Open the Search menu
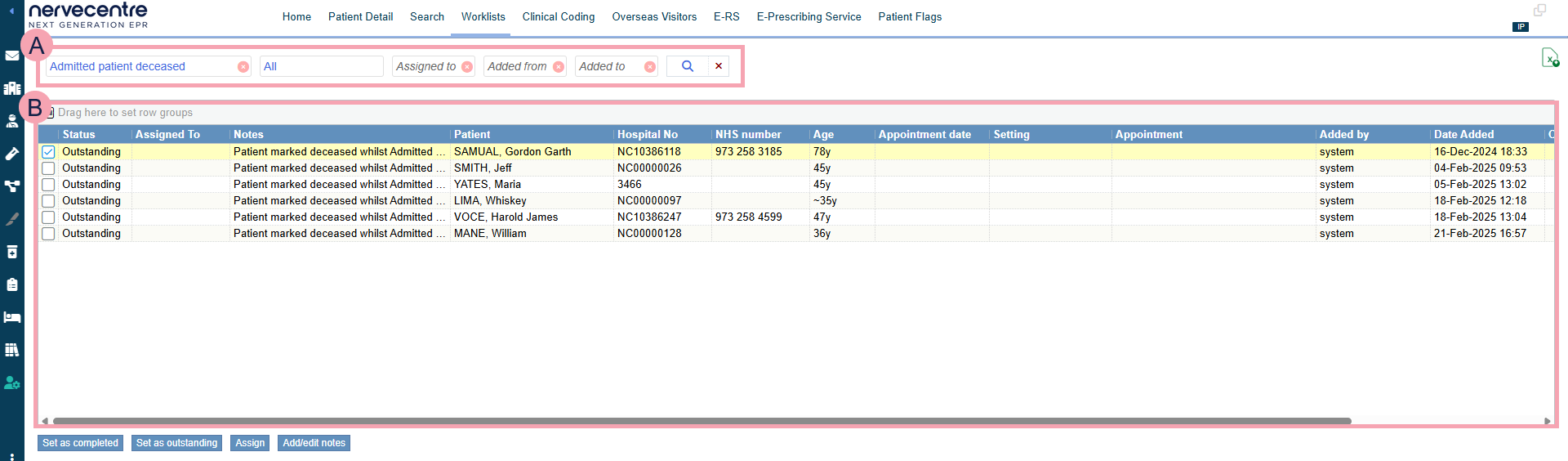Screen dimensions: 1568x461 [427, 16]
